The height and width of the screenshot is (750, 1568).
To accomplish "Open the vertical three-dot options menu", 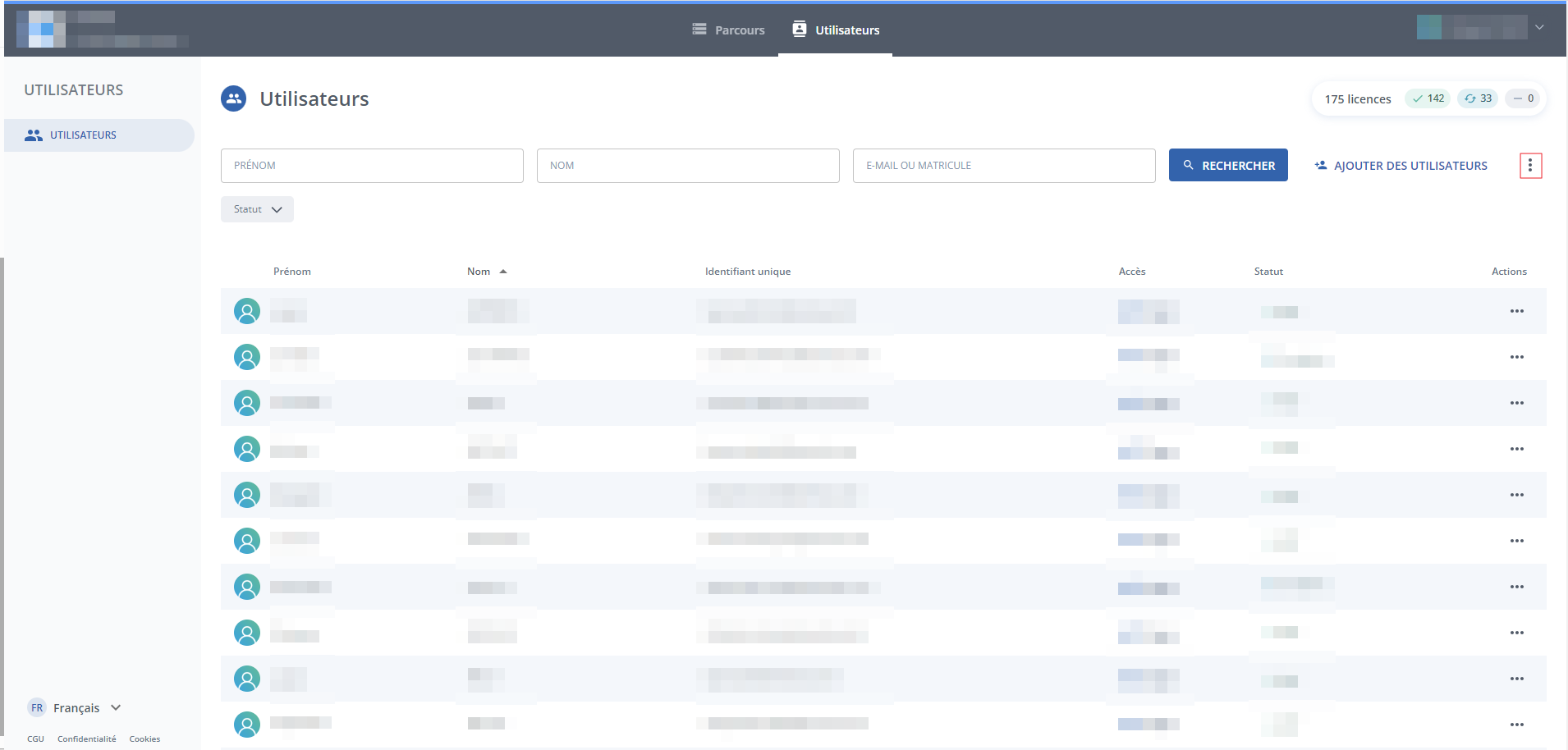I will (x=1530, y=166).
